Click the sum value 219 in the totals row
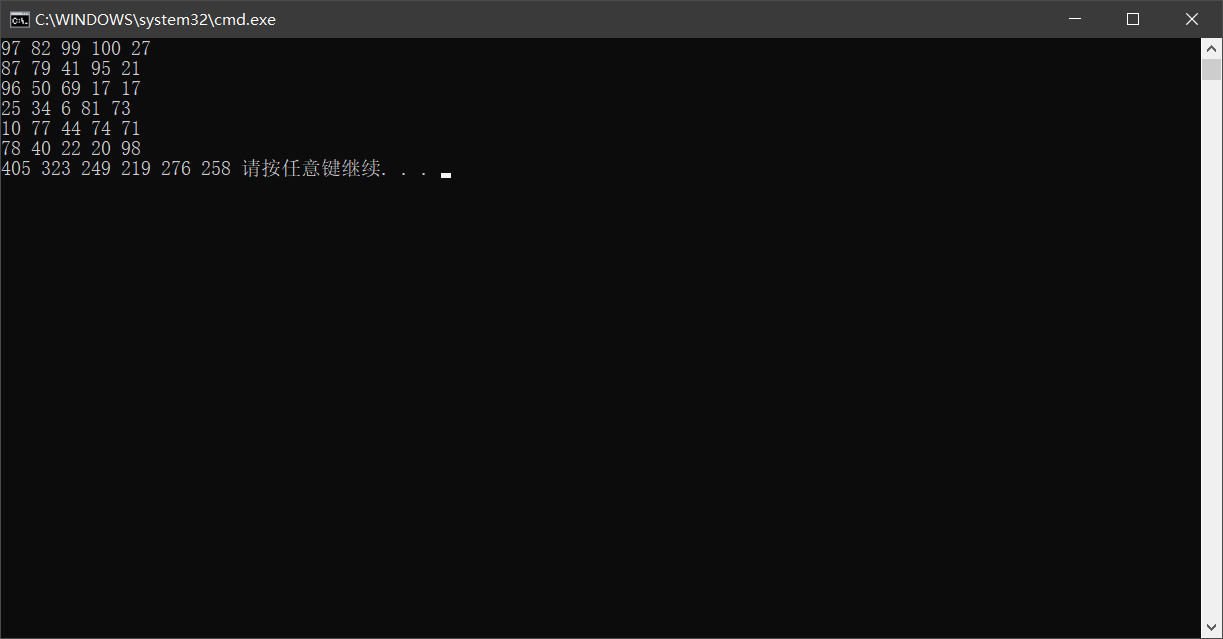Viewport: 1223px width, 639px height. click(136, 169)
